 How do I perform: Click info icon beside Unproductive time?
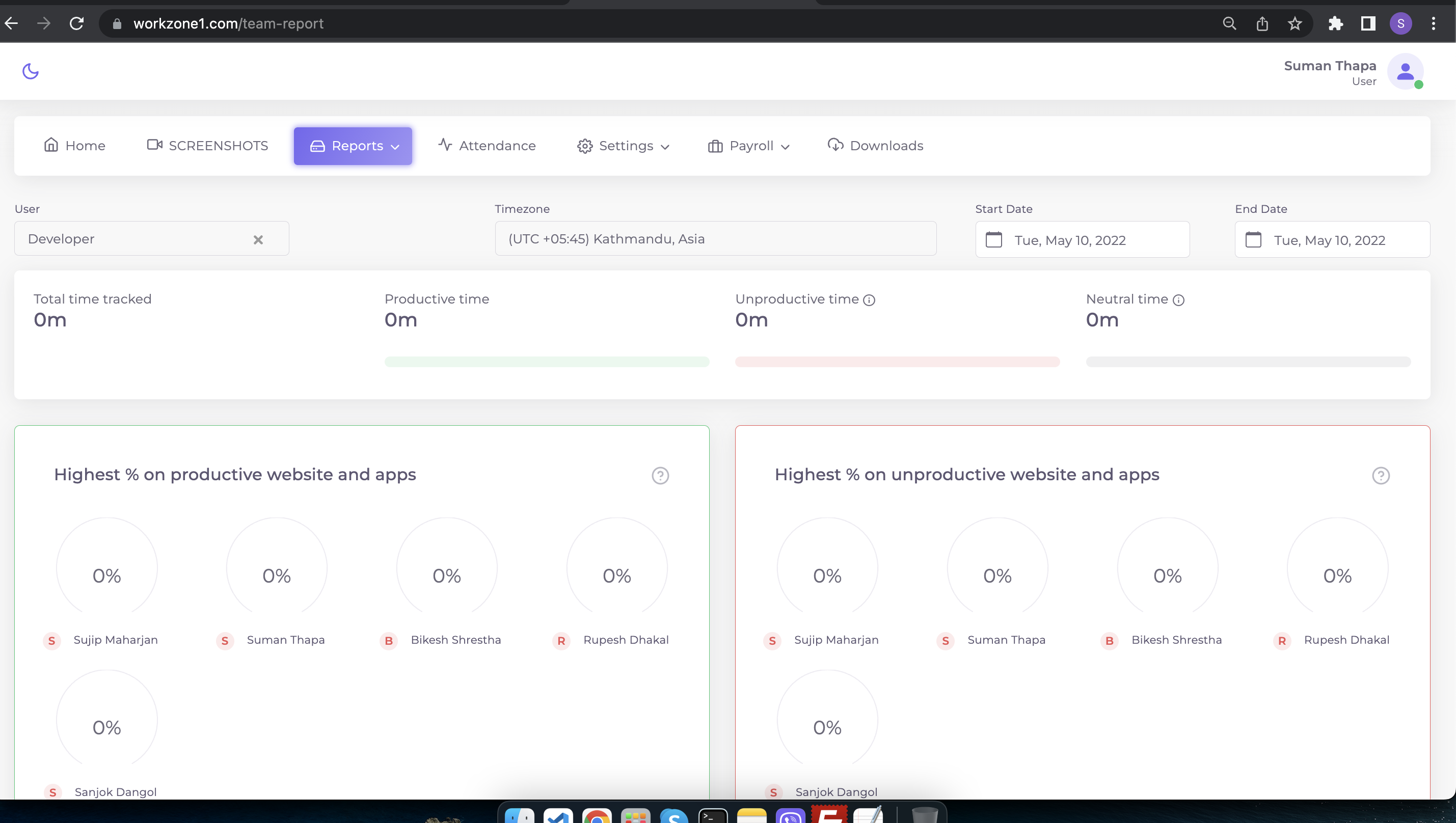point(869,300)
